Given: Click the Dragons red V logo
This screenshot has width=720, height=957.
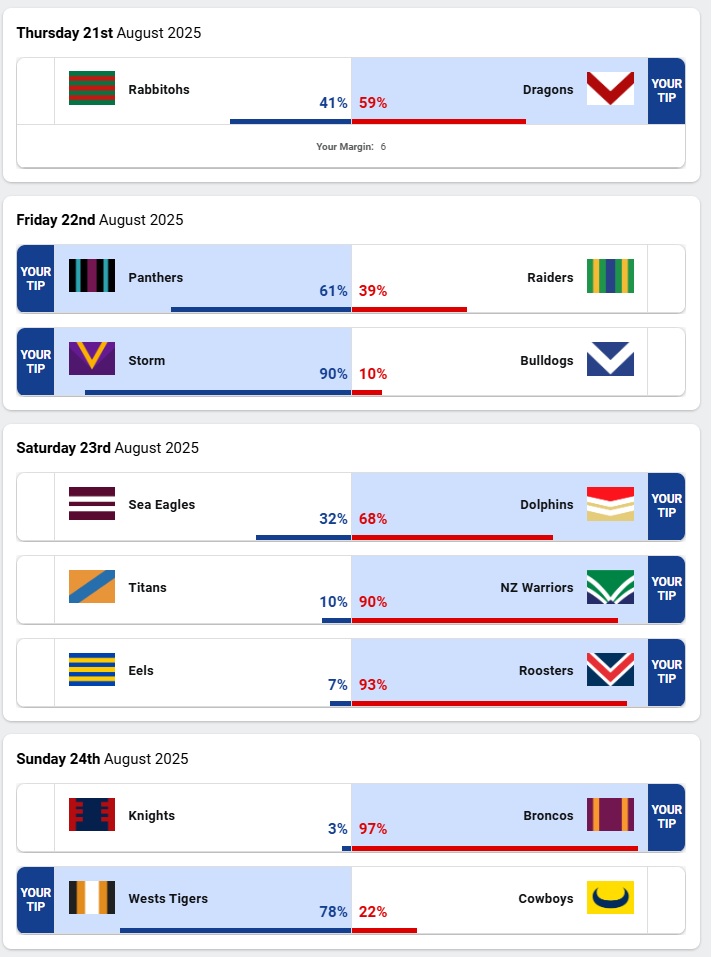Looking at the screenshot, I should tap(610, 89).
